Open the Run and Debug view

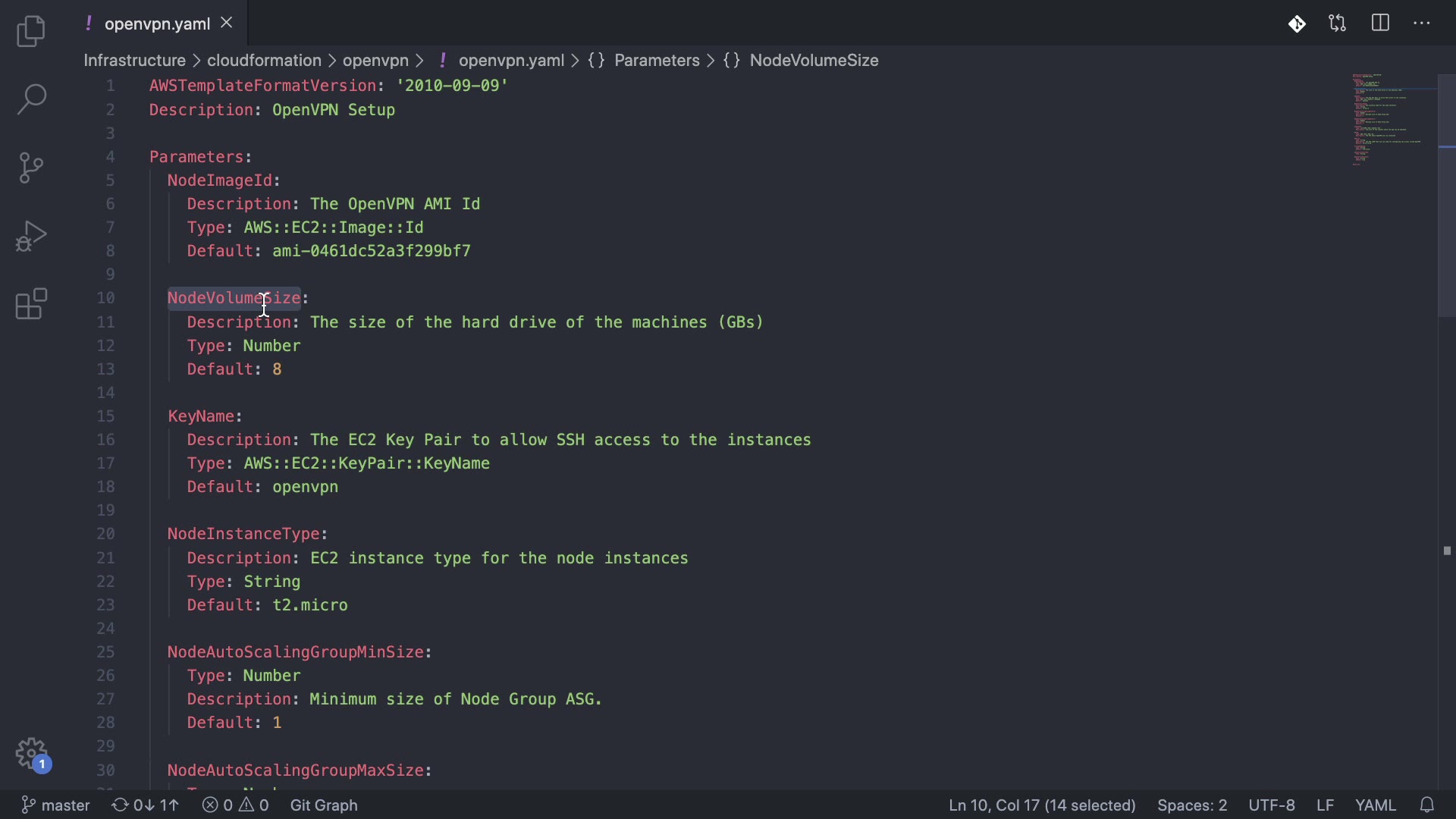31,236
